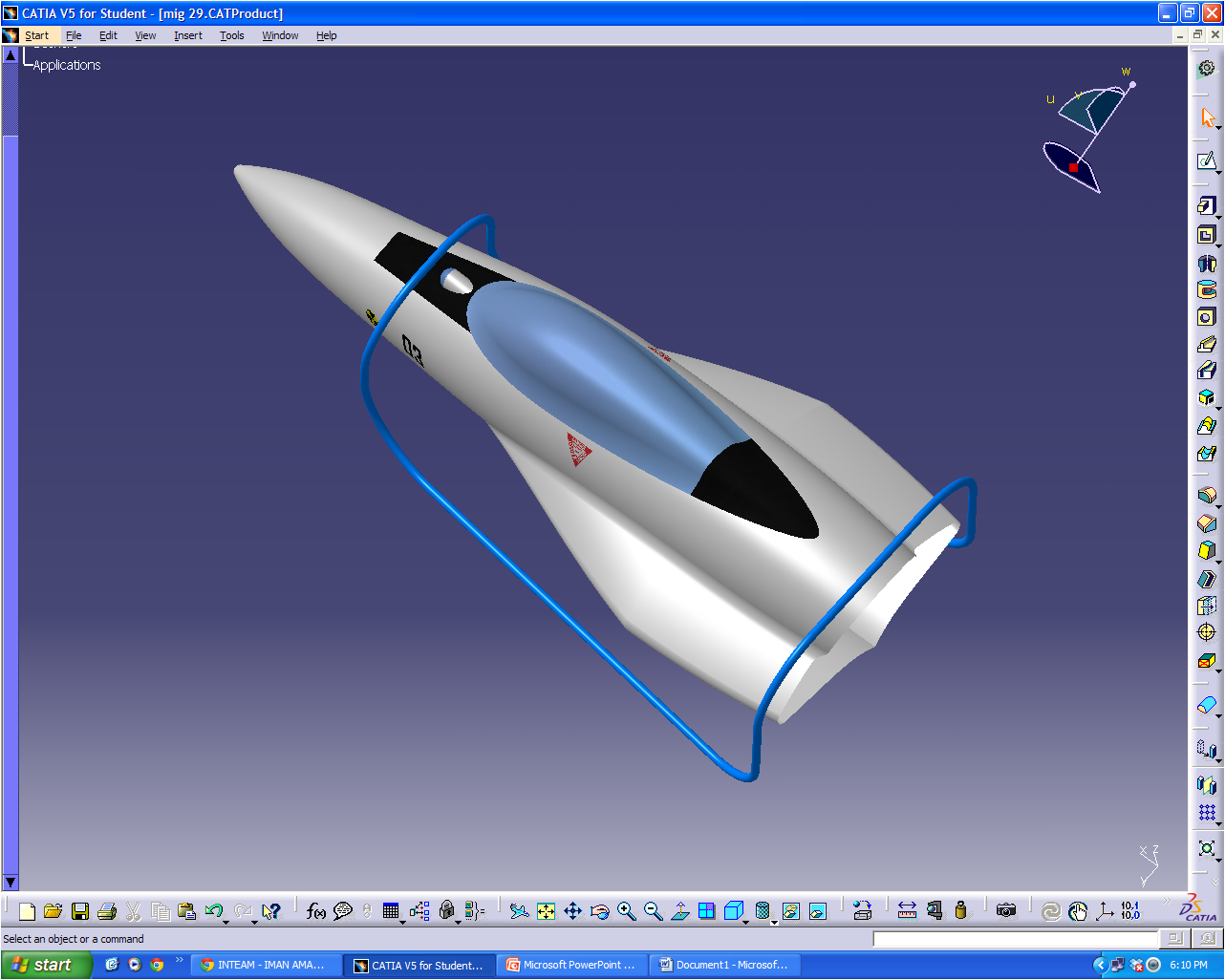Viewport: 1225px width, 980px height.
Task: Expand the Isometric View flyout arrow
Action: pos(745,922)
